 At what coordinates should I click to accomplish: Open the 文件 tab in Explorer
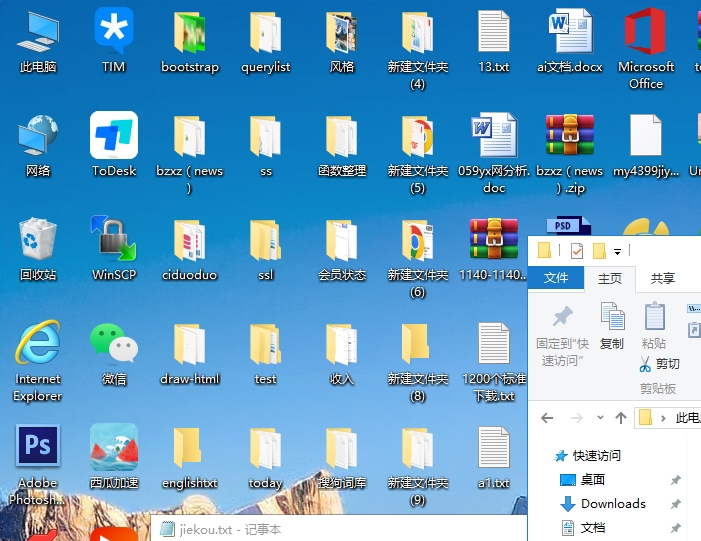556,278
